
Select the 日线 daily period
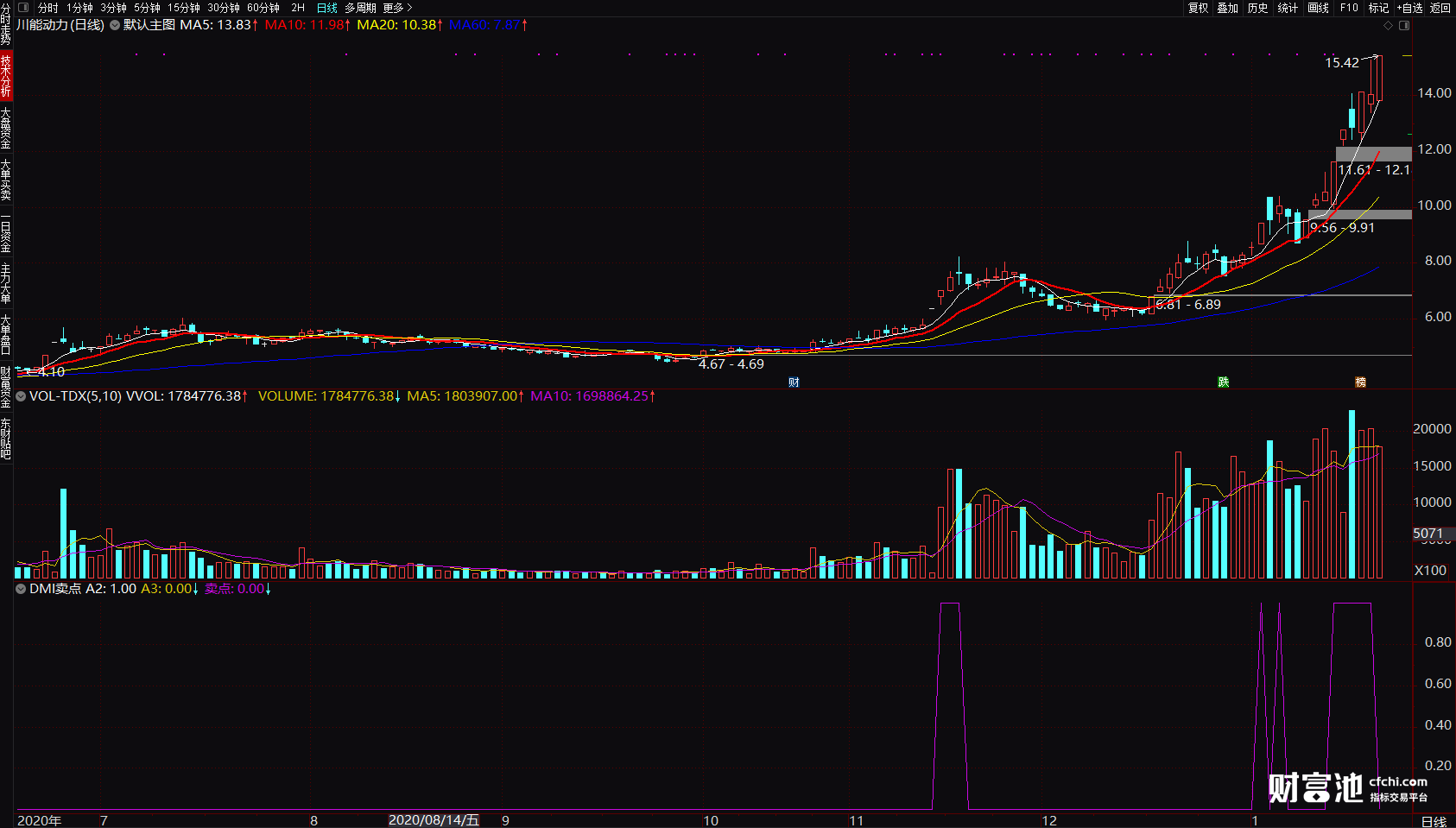point(327,8)
